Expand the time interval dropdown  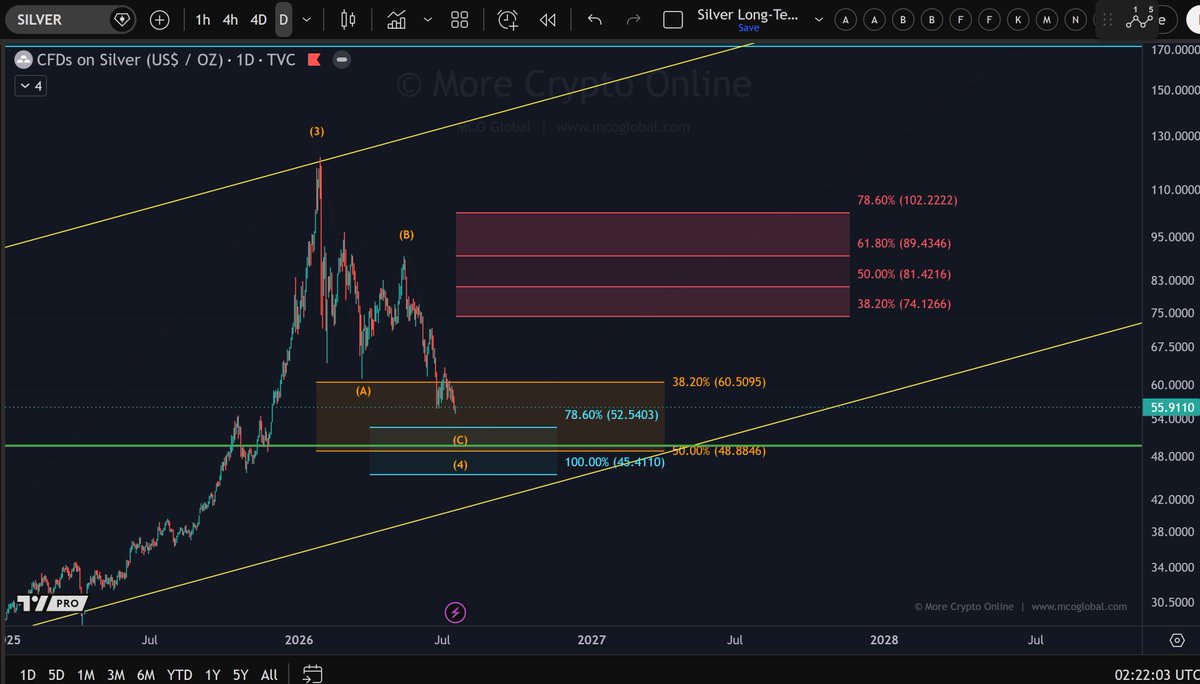coord(307,19)
